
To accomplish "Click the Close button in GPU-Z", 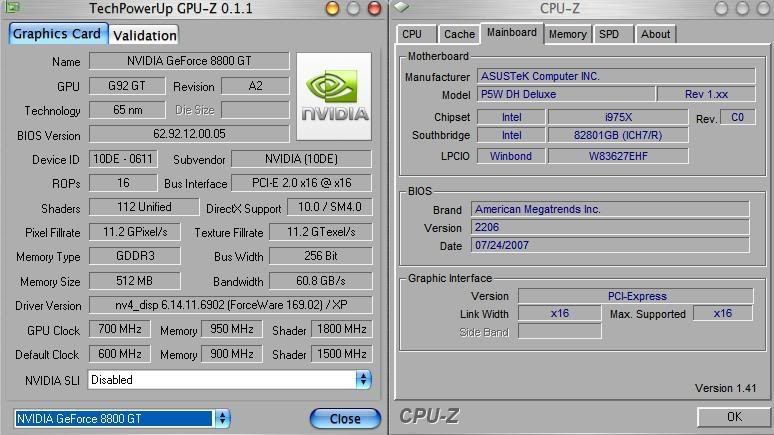I will (345, 419).
